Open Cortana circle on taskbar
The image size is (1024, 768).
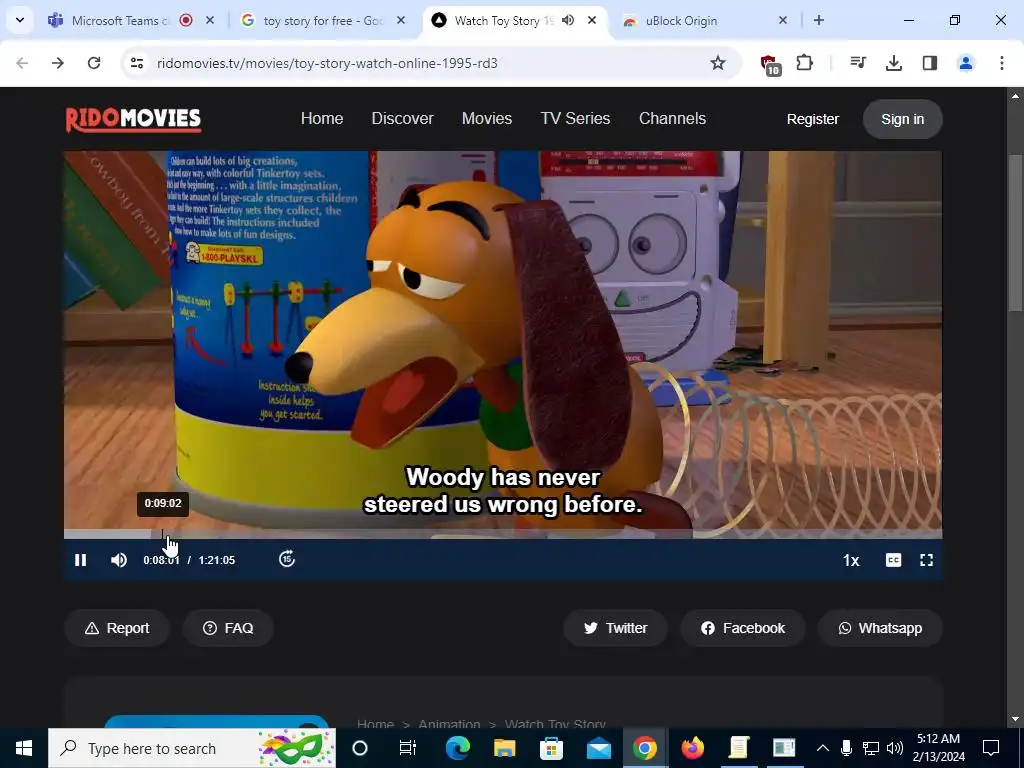[x=360, y=748]
